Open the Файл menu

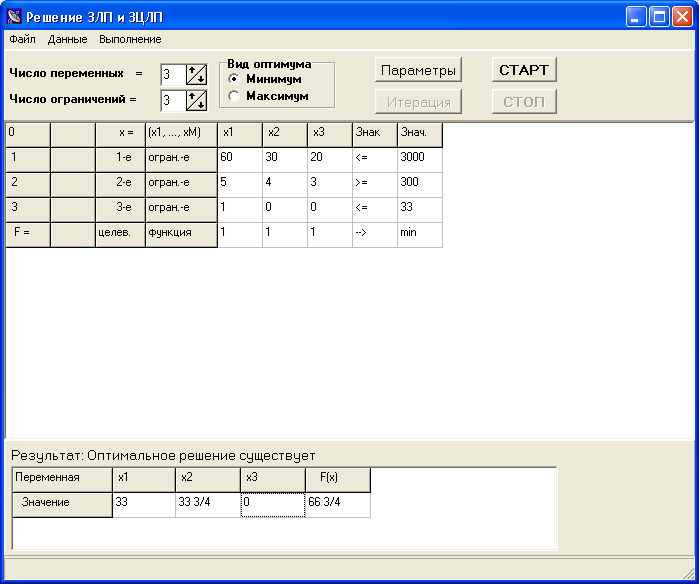[22, 39]
